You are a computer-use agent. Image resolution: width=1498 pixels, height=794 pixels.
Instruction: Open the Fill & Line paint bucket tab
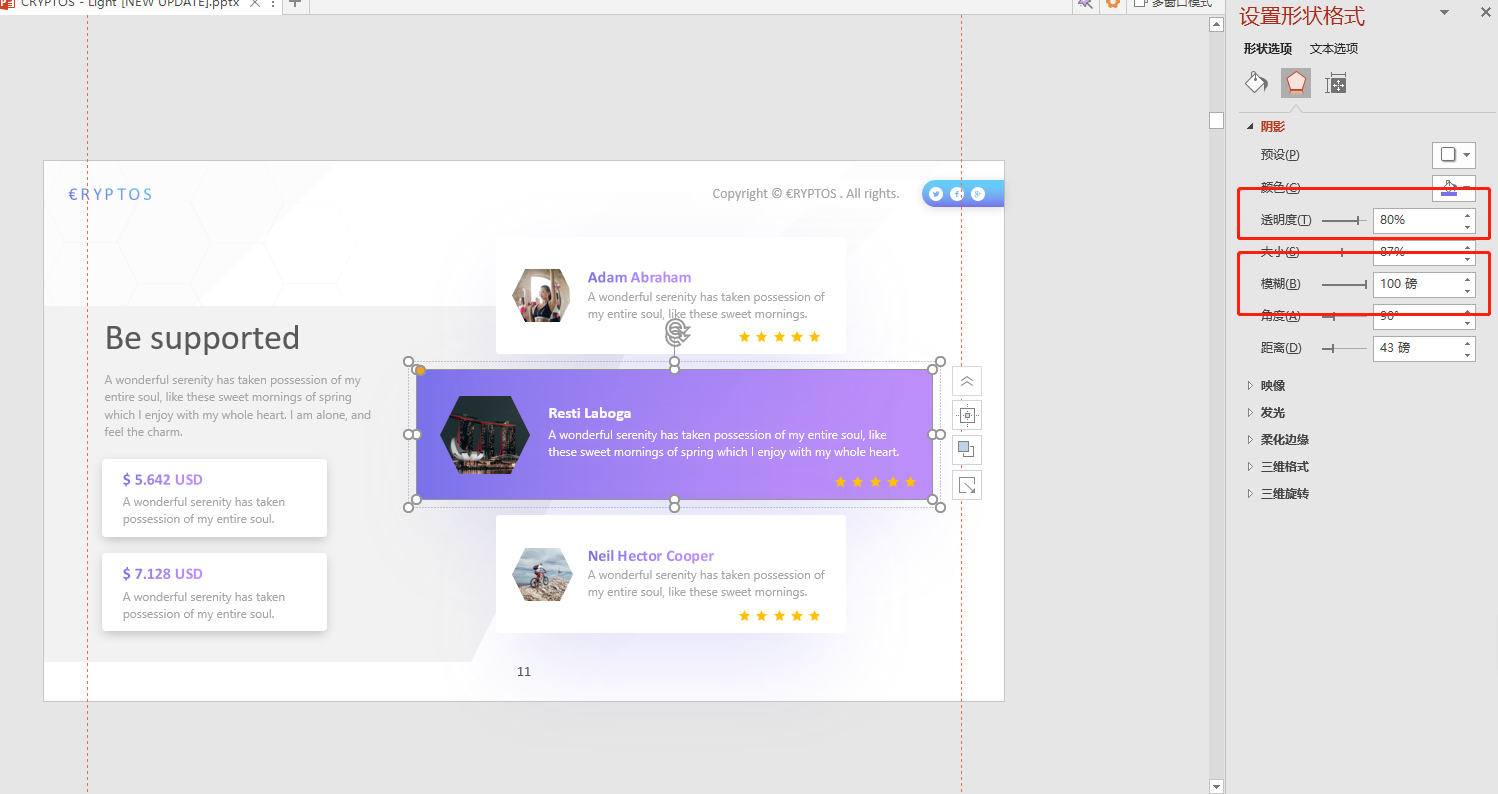(1256, 83)
